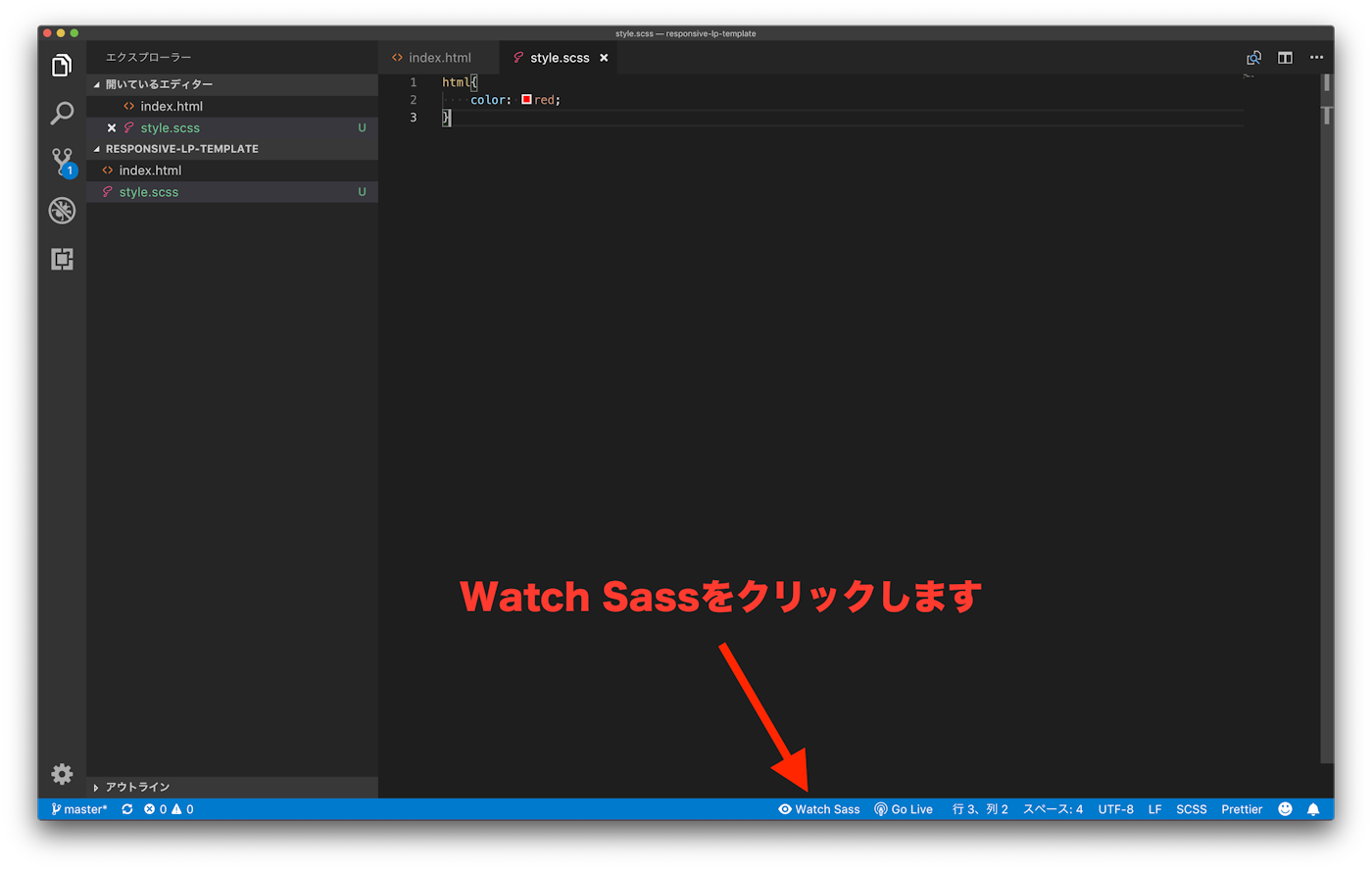1372x870 pixels.
Task: Enable Watch Sass compilation
Action: [x=819, y=809]
